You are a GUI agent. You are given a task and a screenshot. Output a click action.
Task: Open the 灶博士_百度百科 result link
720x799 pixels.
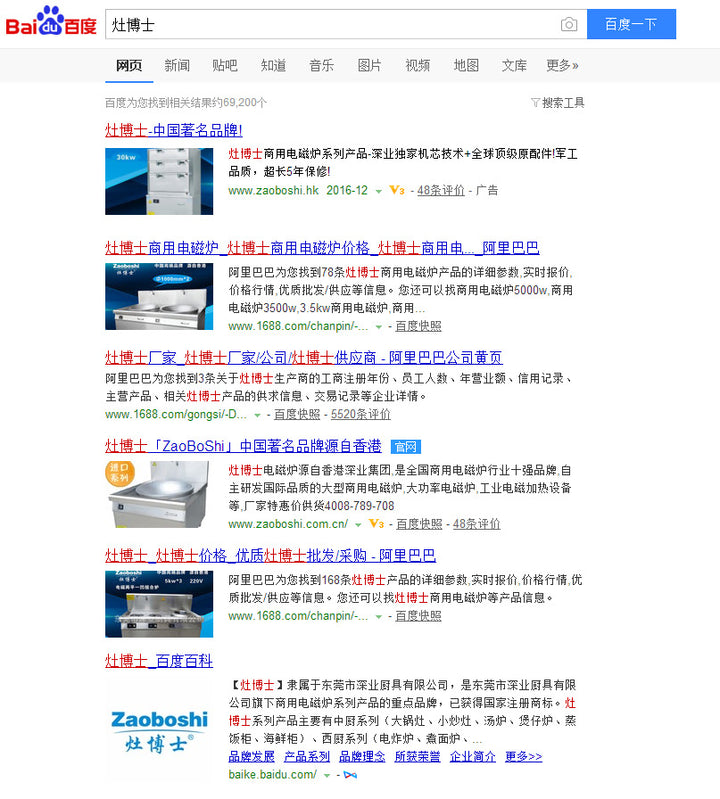coord(159,661)
